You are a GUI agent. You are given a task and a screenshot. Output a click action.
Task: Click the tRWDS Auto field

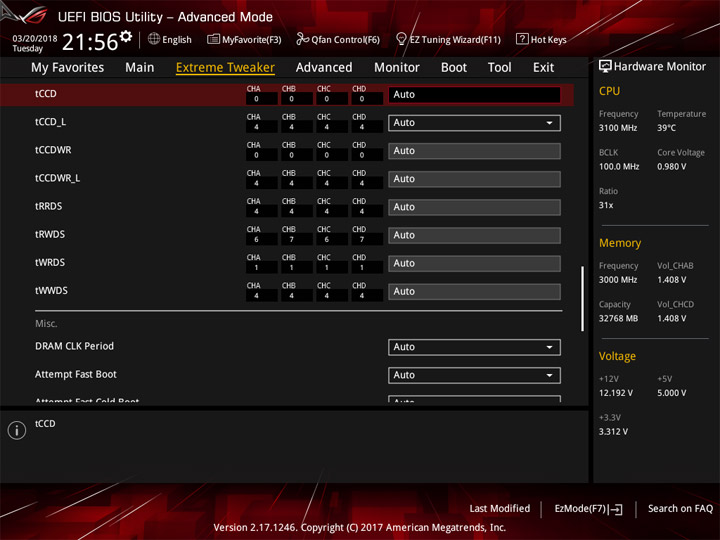tap(474, 235)
